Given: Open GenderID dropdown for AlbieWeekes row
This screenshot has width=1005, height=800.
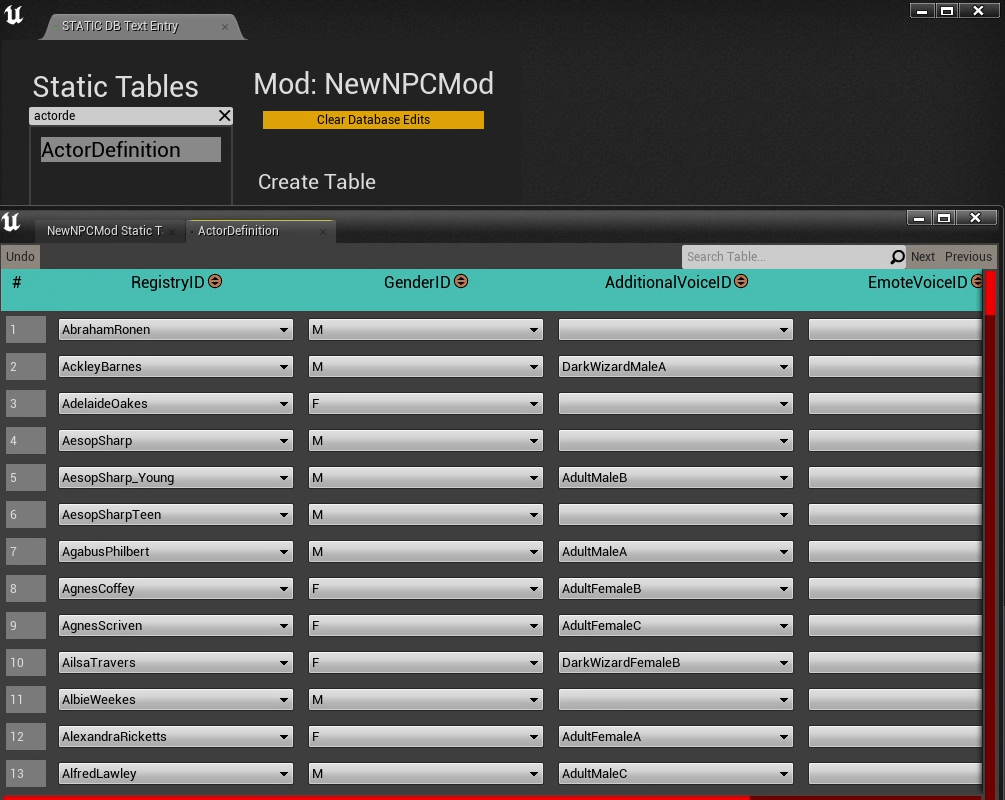Looking at the screenshot, I should tap(426, 699).
